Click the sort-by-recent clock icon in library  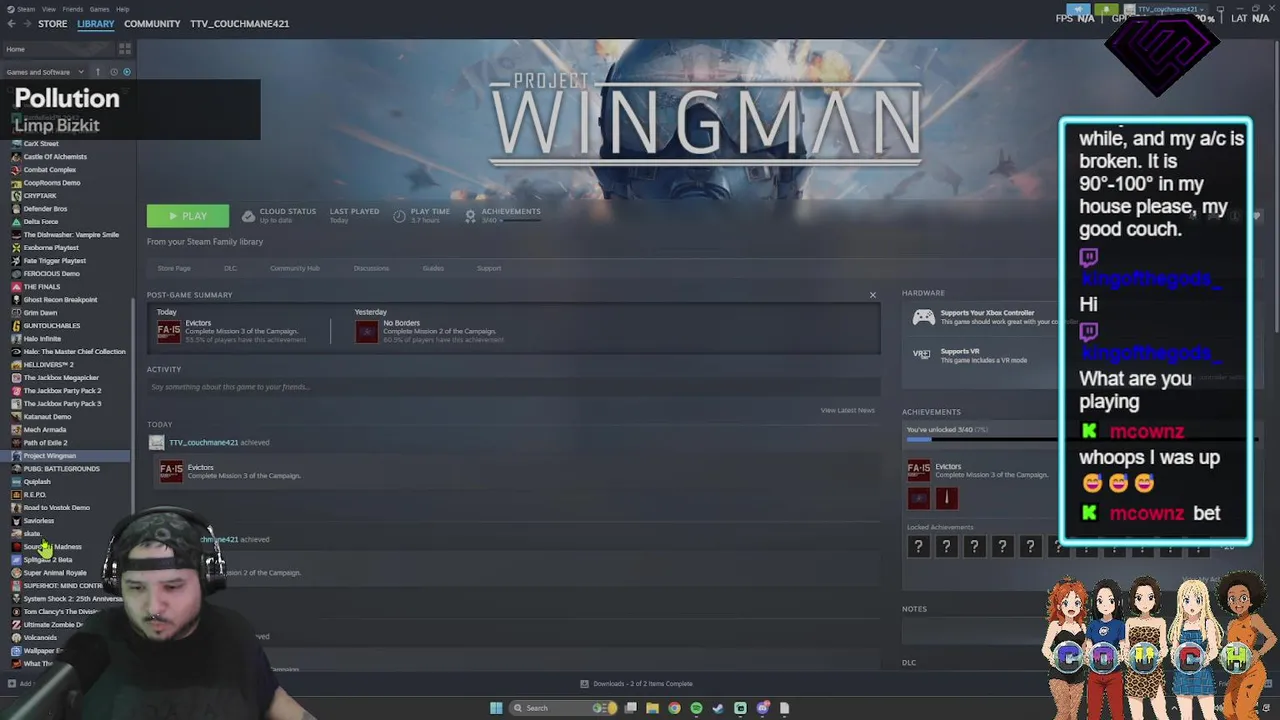[x=113, y=72]
